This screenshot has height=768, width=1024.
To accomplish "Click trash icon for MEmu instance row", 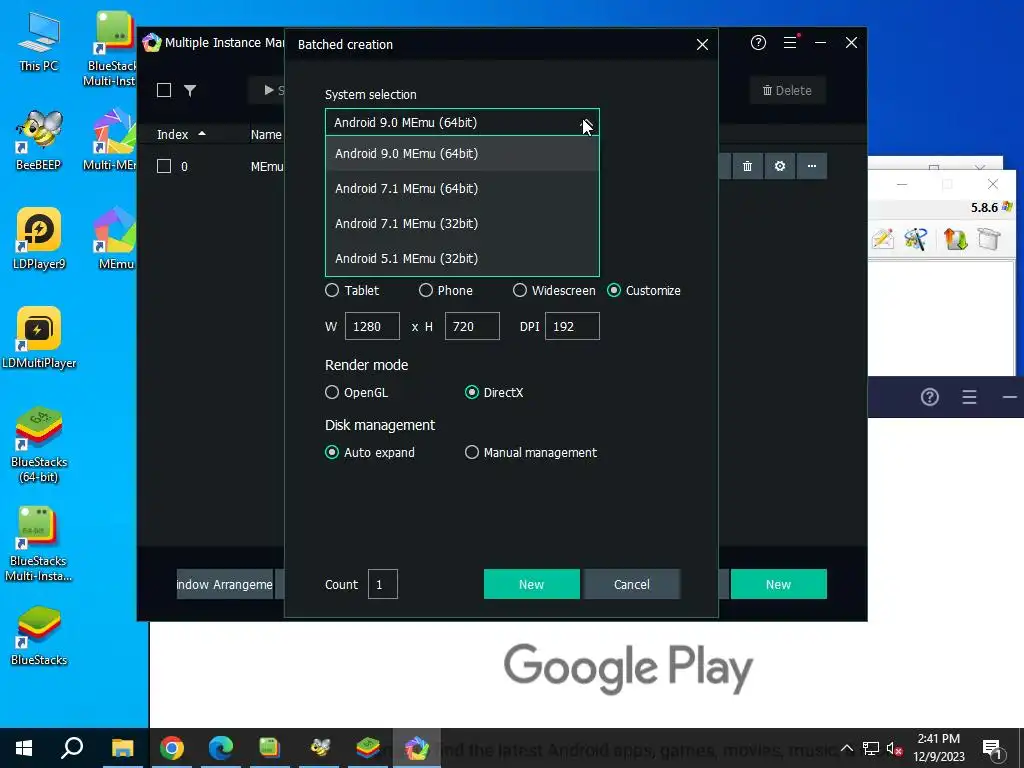I will (747, 166).
